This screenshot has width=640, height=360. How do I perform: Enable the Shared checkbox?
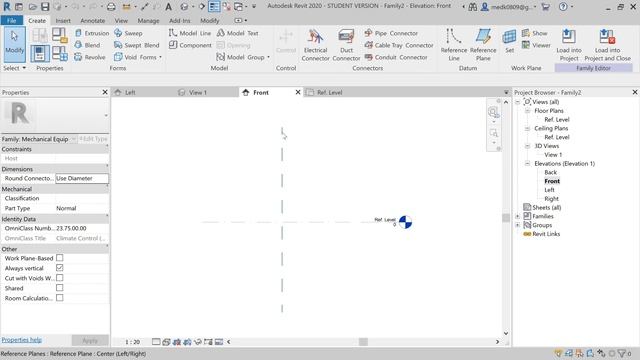[60, 288]
